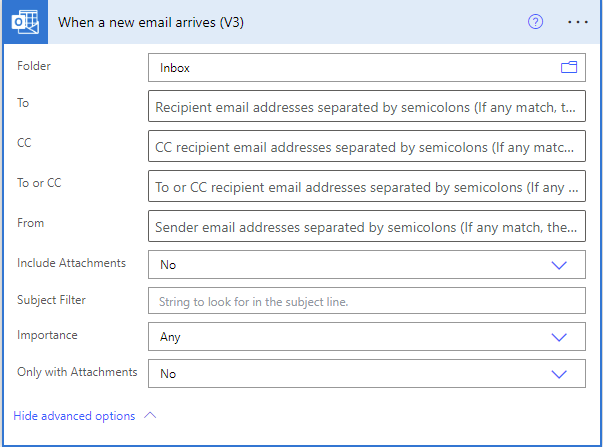Expand the Include Attachments dropdown arrow
Image resolution: width=603 pixels, height=447 pixels.
coord(559,265)
